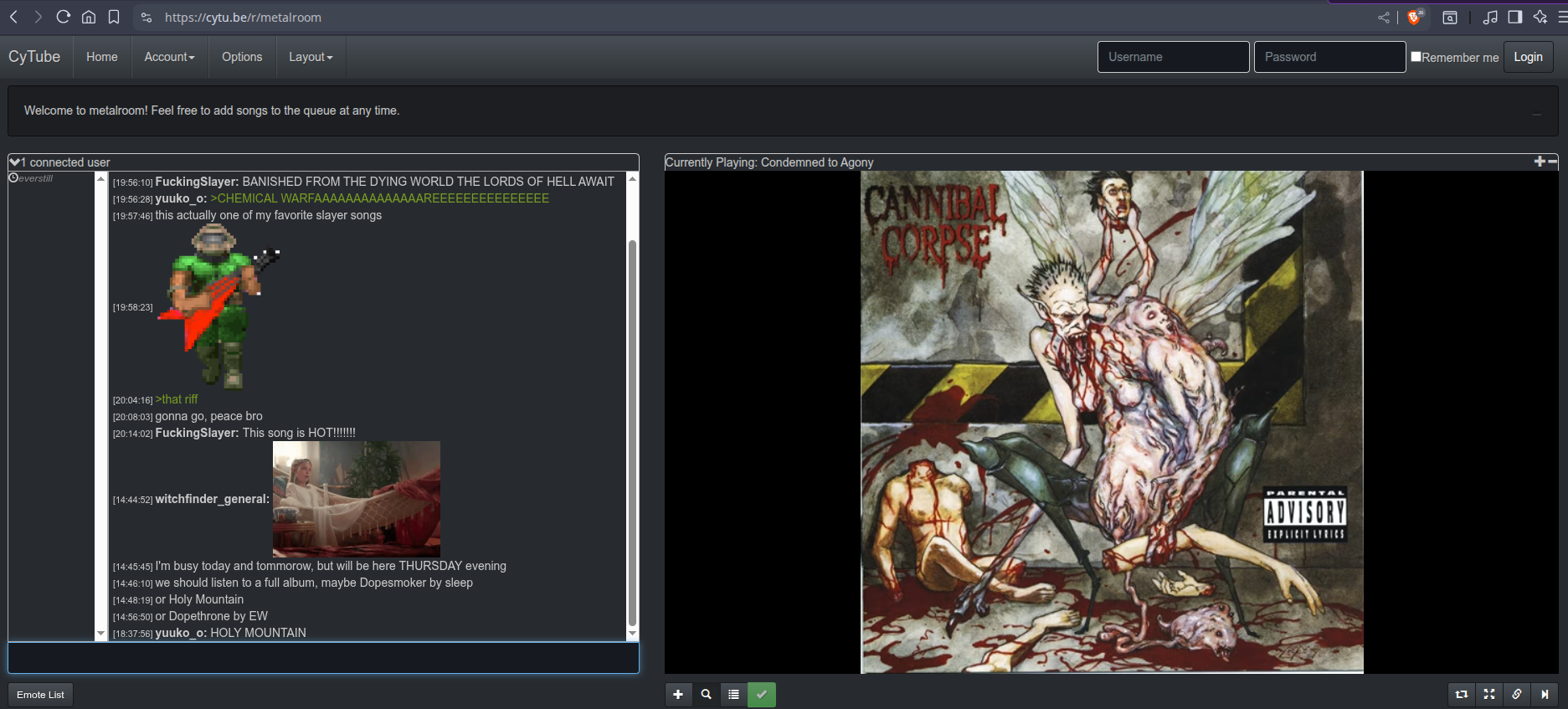Viewport: 1568px width, 709px height.
Task: Click the chat scrollbar handle
Action: coord(632,431)
